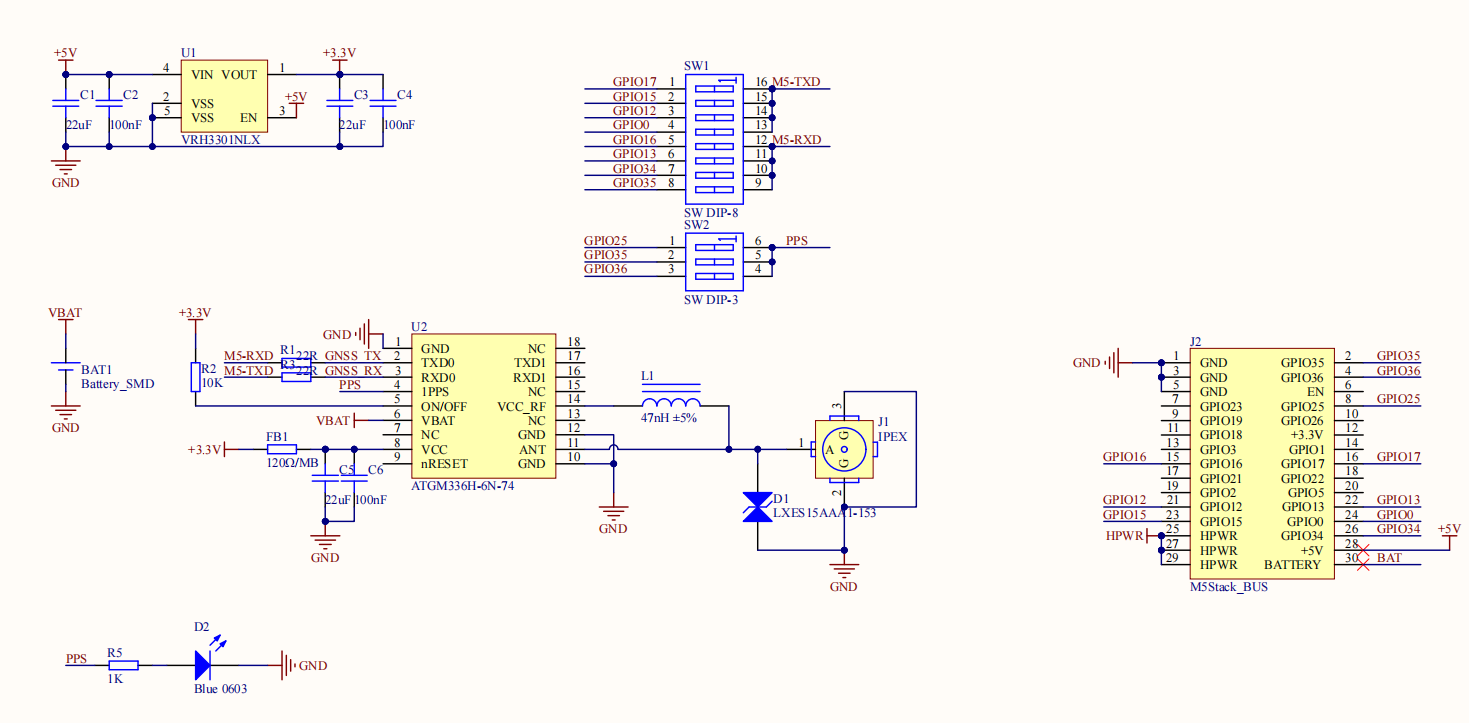Click the VBAT power label above BAT1
Image resolution: width=1469 pixels, height=723 pixels.
pyautogui.click(x=65, y=313)
